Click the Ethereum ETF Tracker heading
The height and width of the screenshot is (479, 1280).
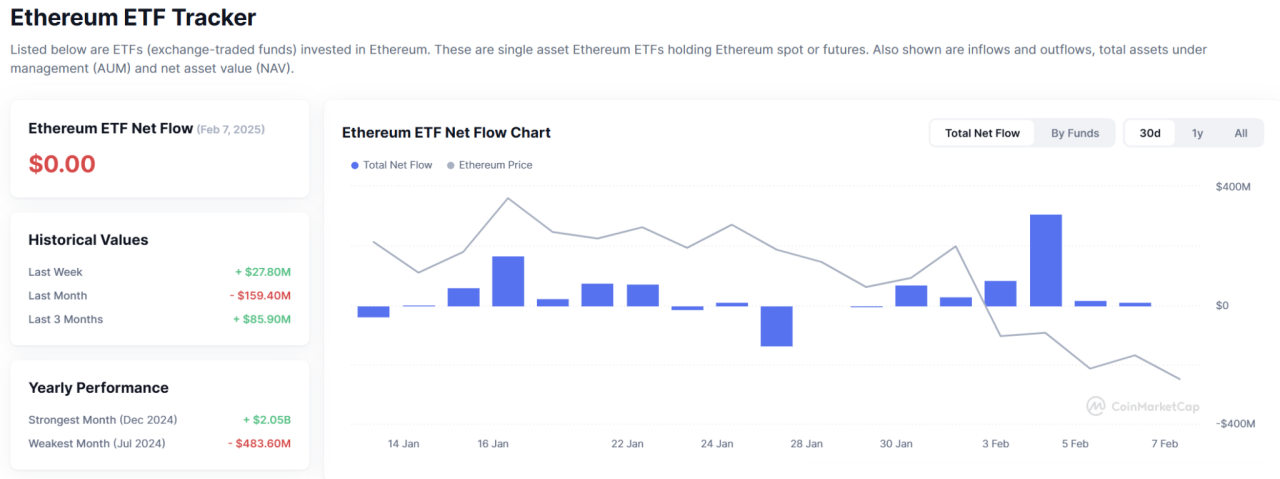point(133,17)
